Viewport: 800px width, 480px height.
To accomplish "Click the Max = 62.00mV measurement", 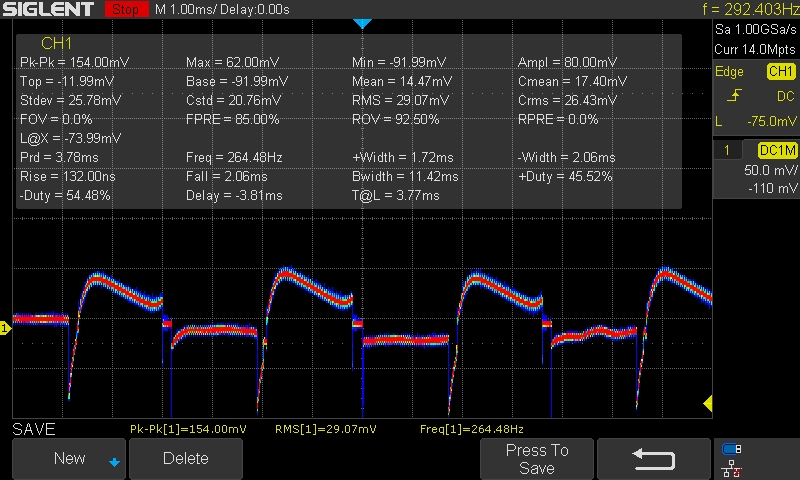I will (x=232, y=62).
